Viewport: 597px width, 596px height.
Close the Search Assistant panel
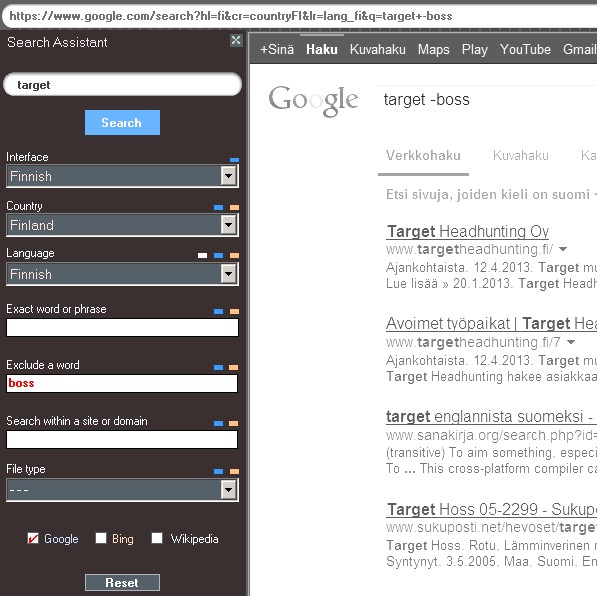(236, 40)
